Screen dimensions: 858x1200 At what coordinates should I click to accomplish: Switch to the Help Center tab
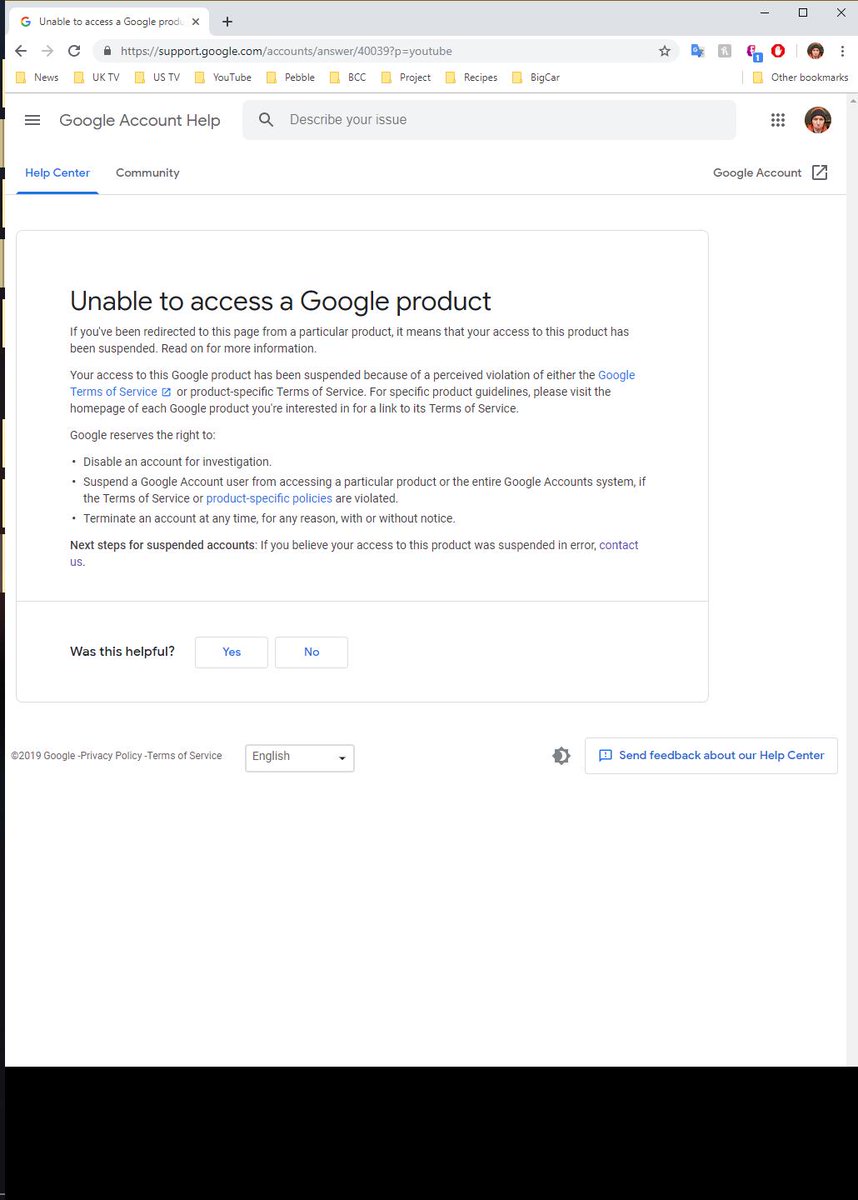pos(57,173)
